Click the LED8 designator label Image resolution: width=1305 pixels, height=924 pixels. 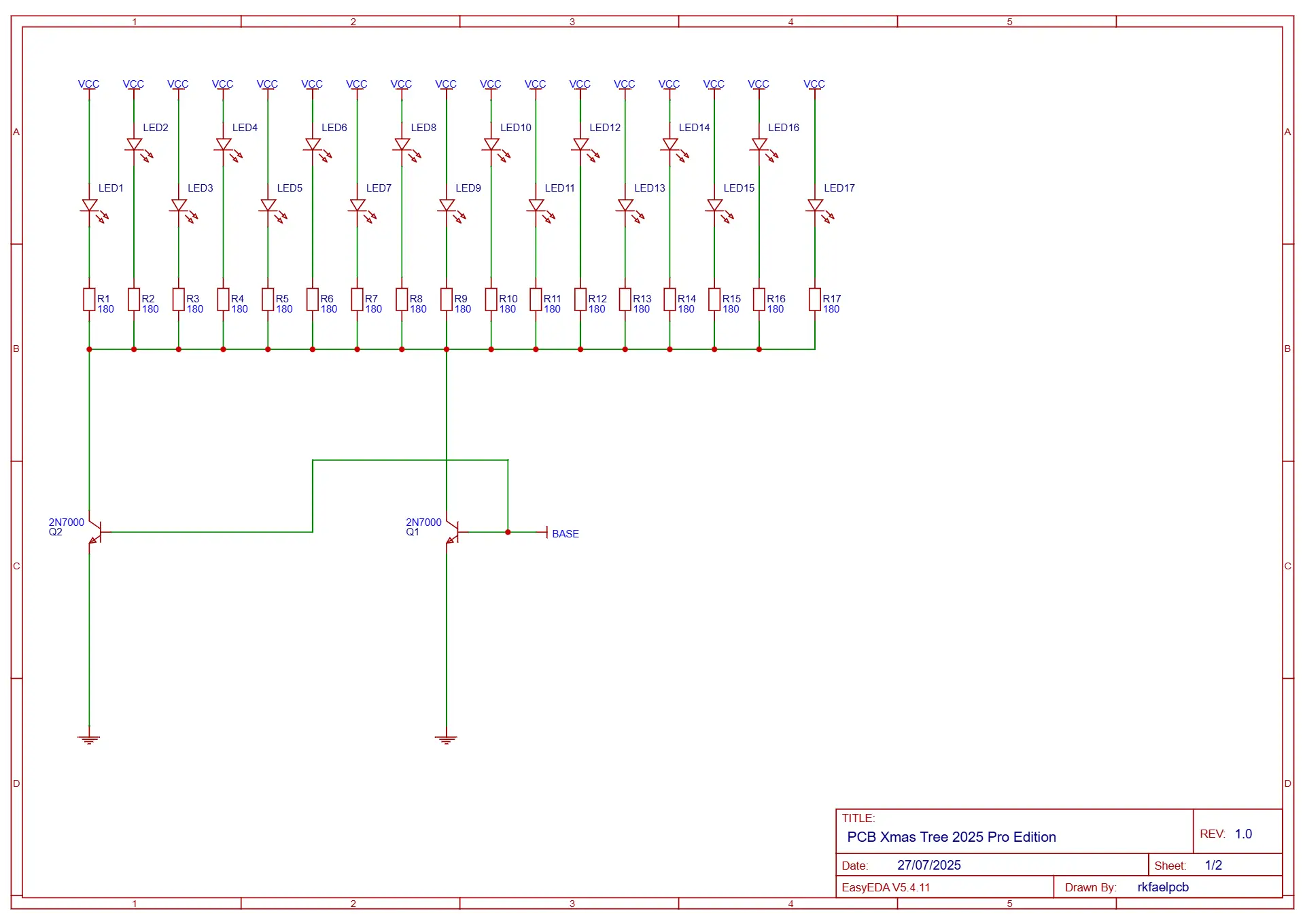423,128
